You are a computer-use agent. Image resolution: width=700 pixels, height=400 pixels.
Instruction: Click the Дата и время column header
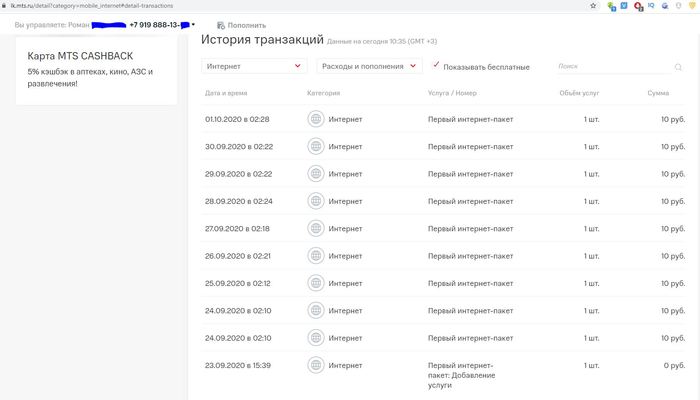click(228, 93)
